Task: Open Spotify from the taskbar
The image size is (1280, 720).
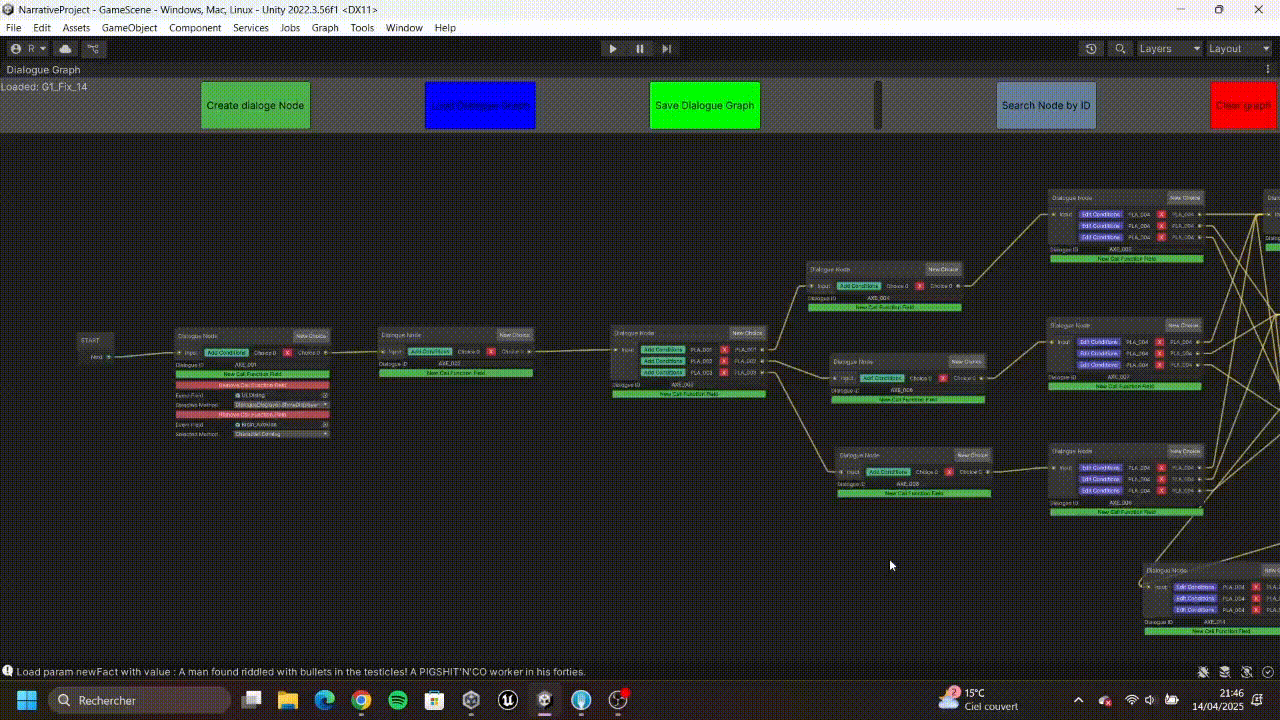Action: coord(397,700)
